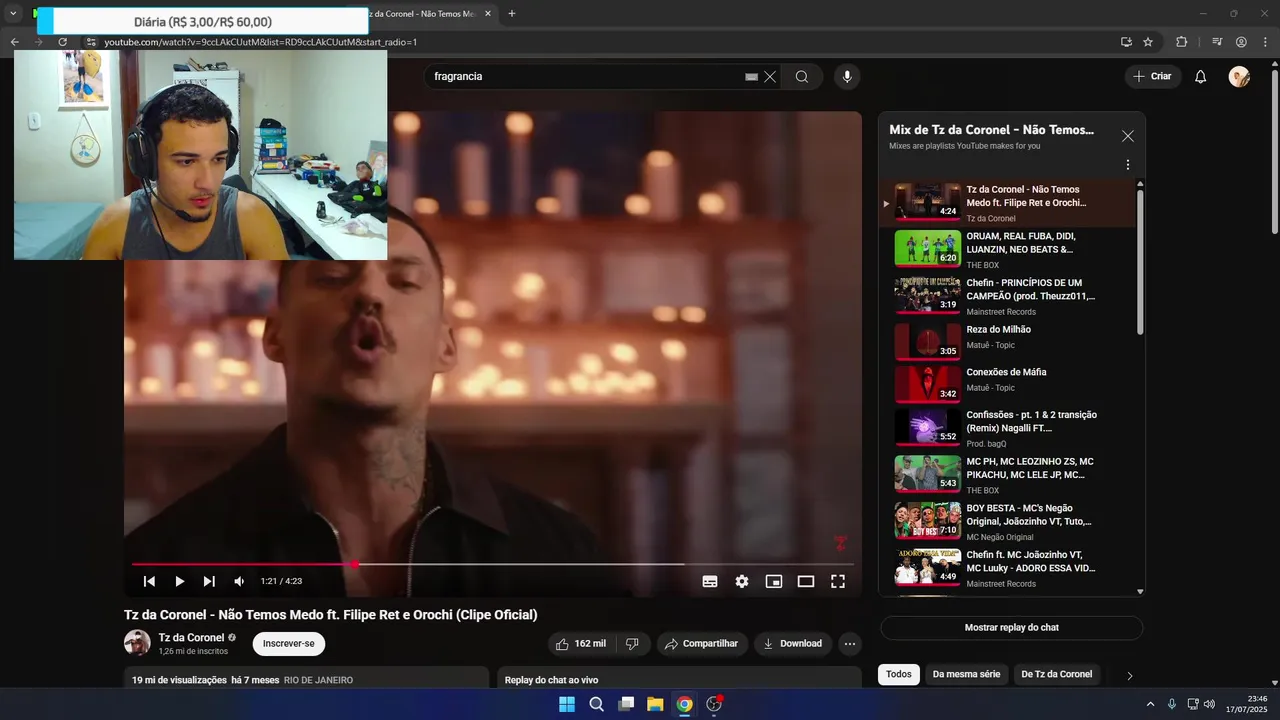Select the Conexões de Máfia playlist item

[x=1008, y=384]
